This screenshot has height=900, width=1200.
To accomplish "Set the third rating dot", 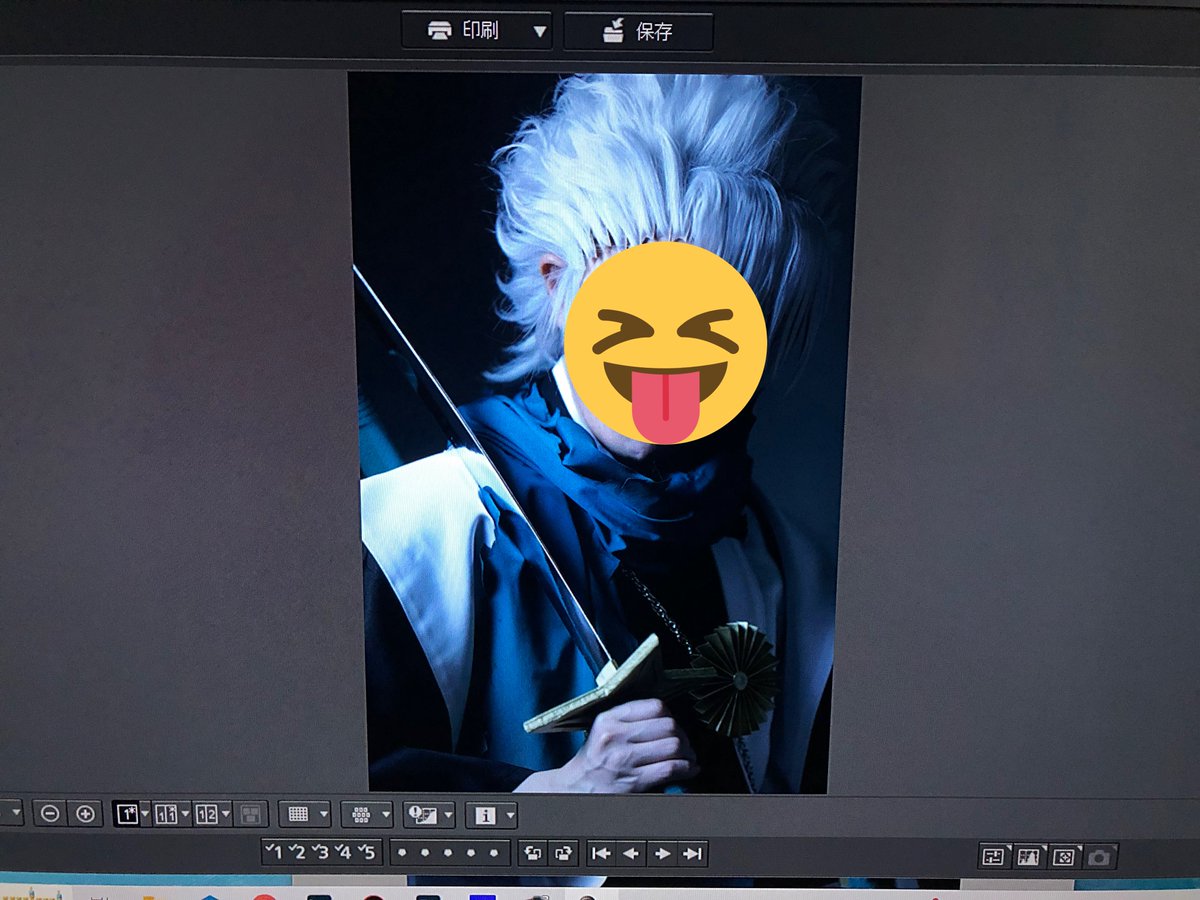I will point(448,853).
